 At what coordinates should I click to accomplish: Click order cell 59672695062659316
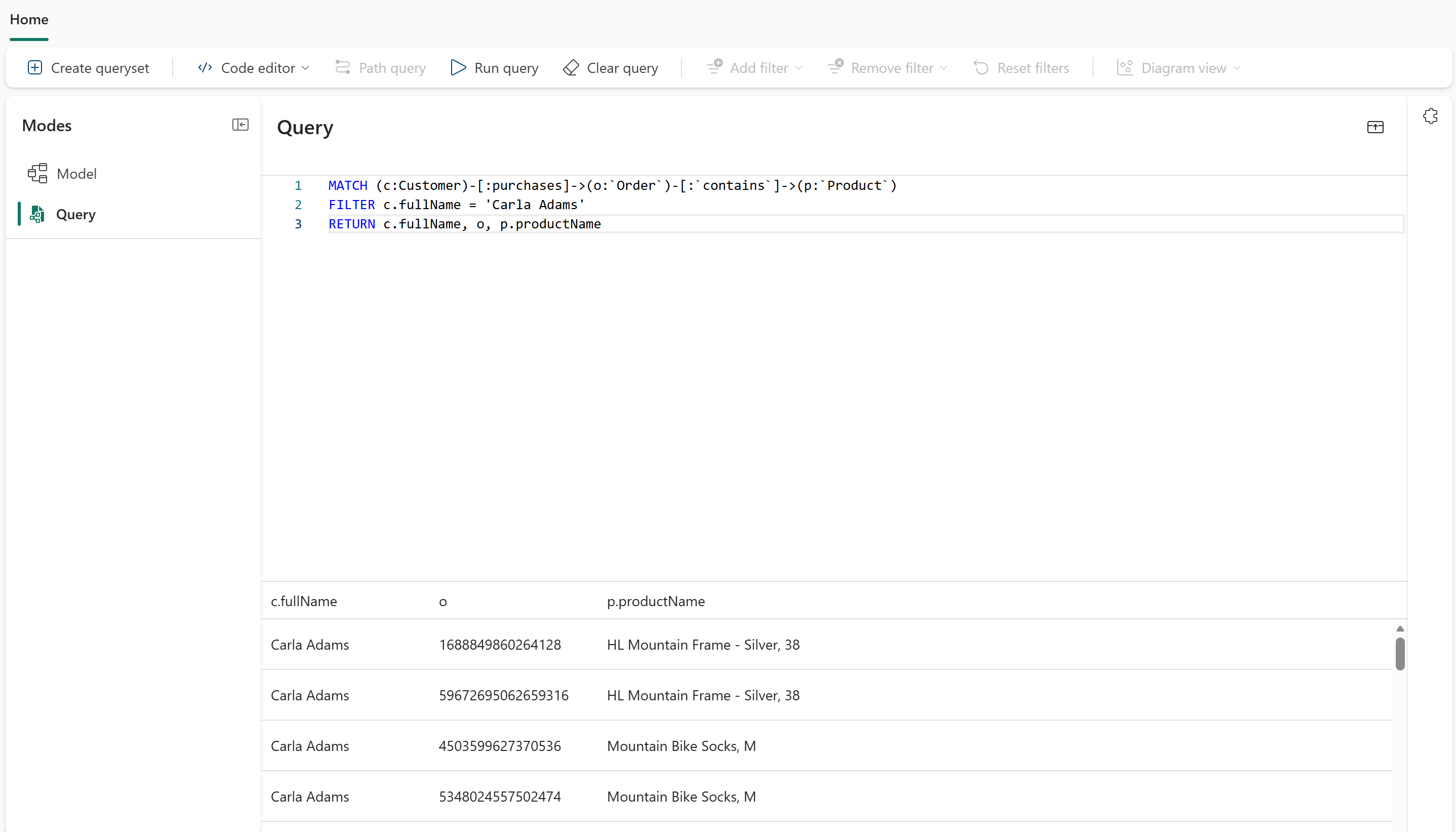point(504,695)
